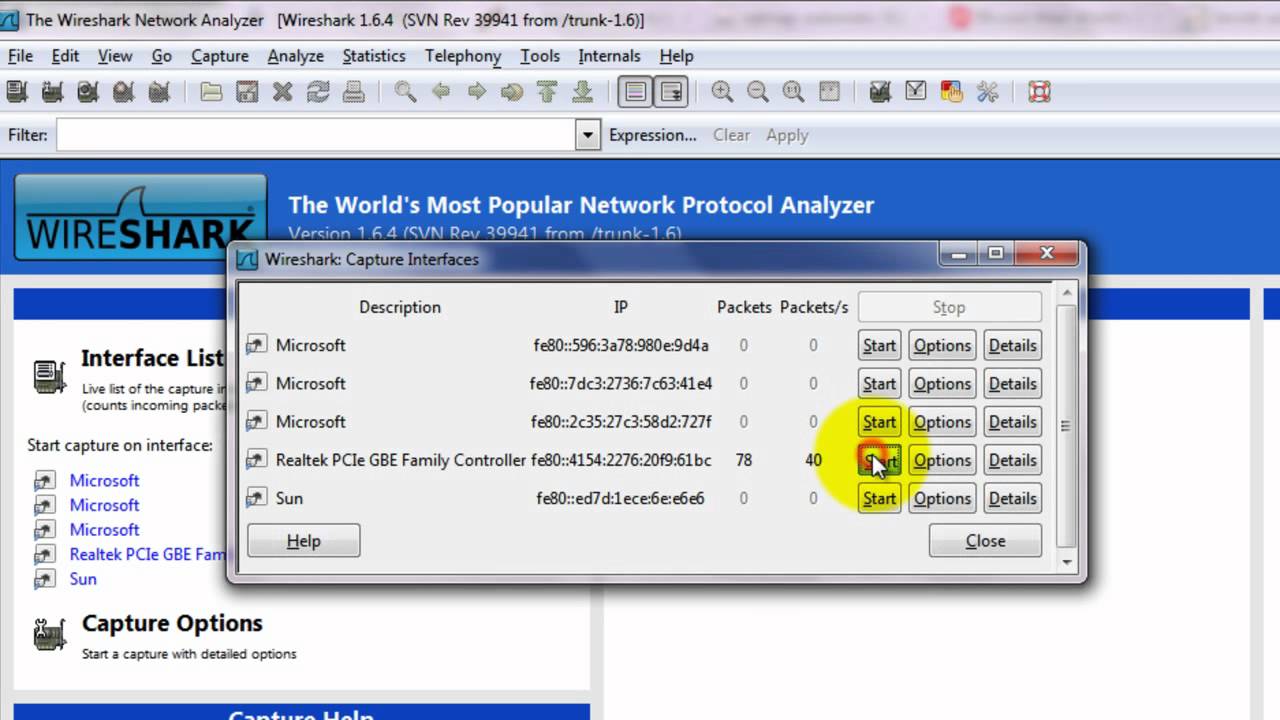Open Details for Microsoft interface fe80::7dc3

point(1012,383)
